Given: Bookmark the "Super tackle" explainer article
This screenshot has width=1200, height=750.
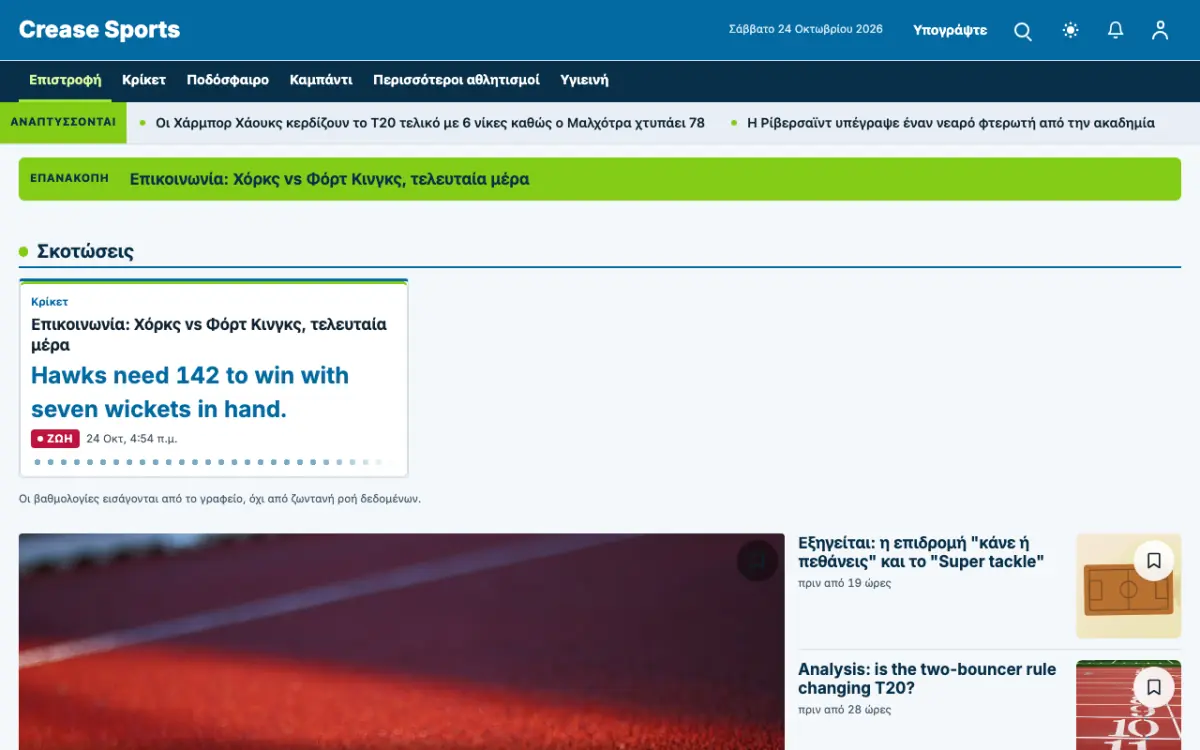Looking at the screenshot, I should tap(1153, 561).
